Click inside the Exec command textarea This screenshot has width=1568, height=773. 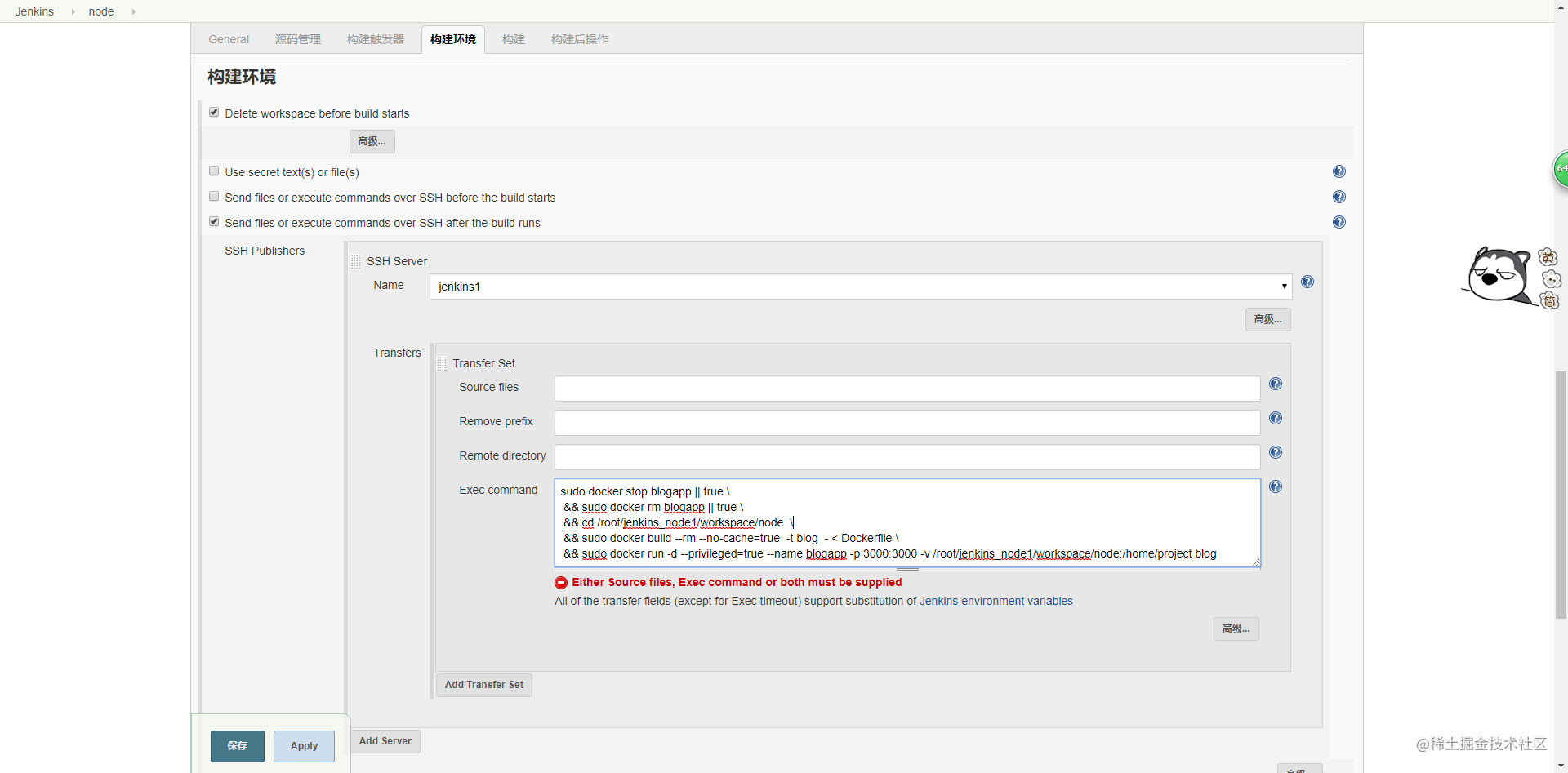[x=907, y=523]
